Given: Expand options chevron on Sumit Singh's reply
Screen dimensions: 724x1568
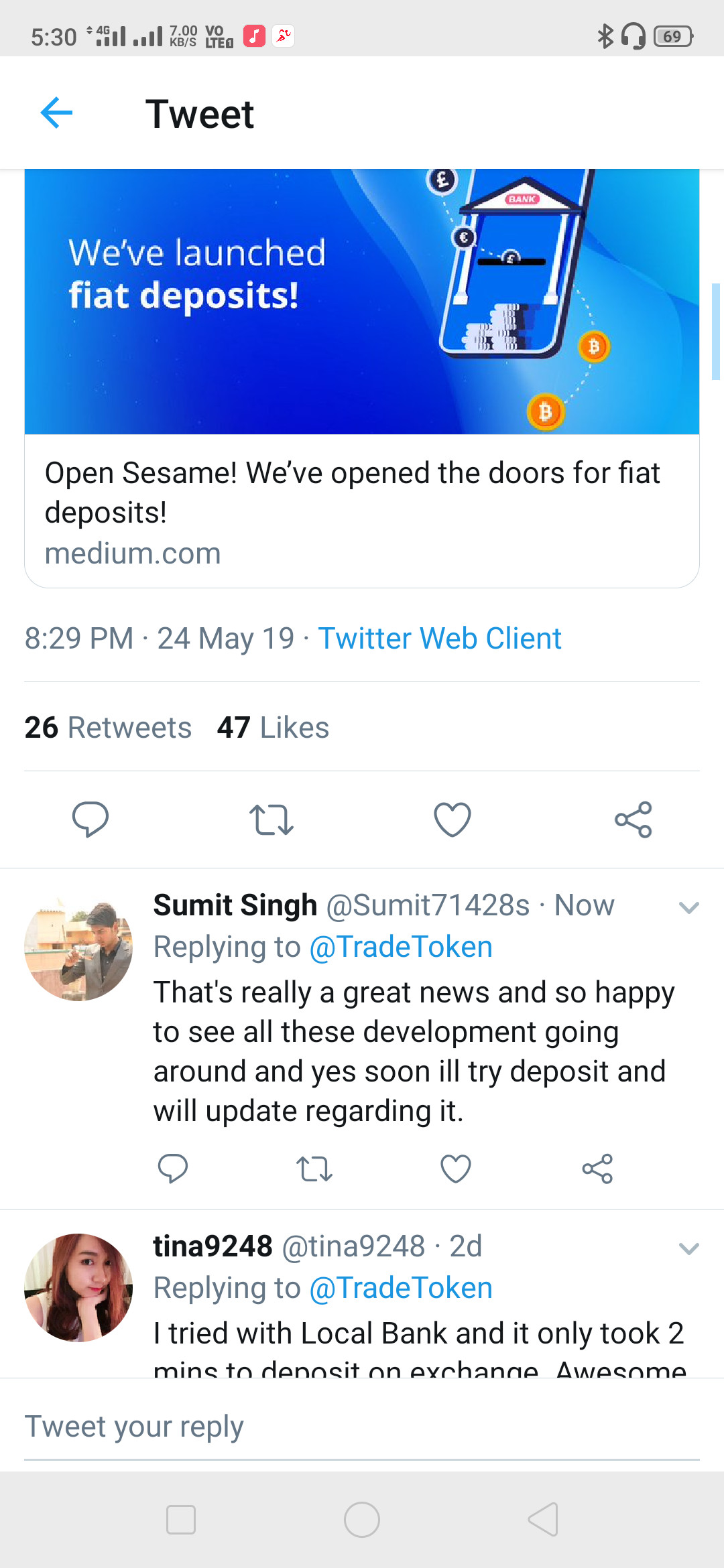Looking at the screenshot, I should (x=688, y=908).
